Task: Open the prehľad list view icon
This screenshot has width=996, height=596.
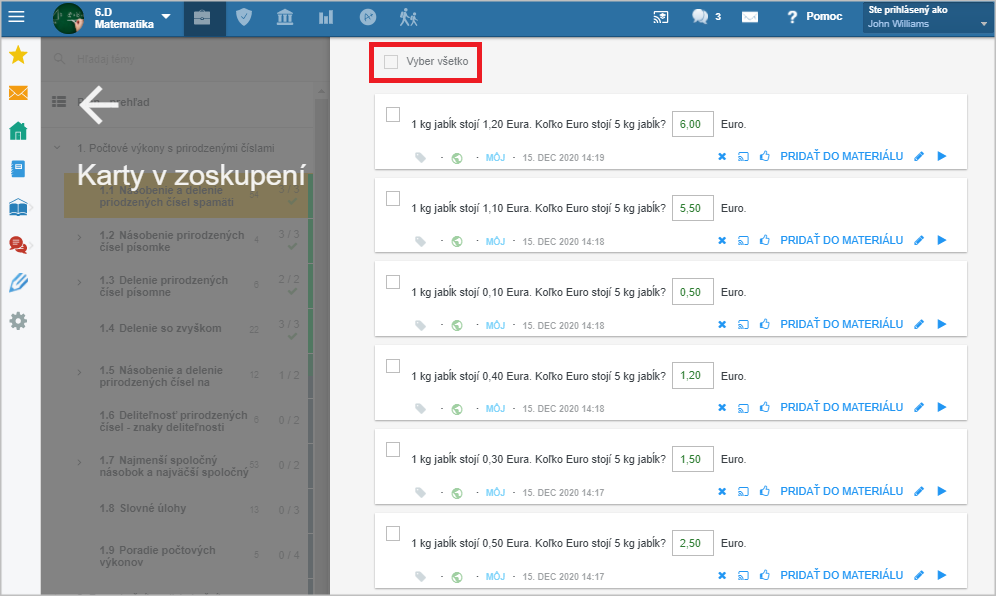Action: point(58,102)
